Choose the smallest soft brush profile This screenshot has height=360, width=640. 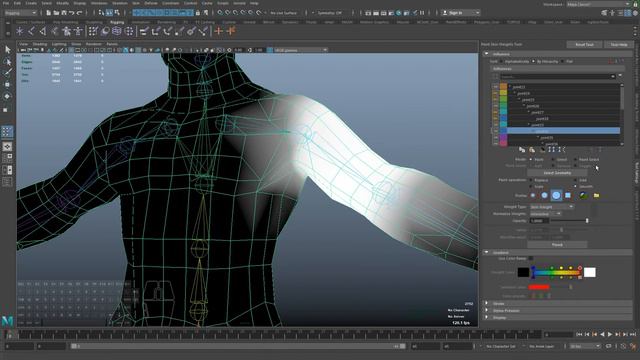tap(533, 196)
